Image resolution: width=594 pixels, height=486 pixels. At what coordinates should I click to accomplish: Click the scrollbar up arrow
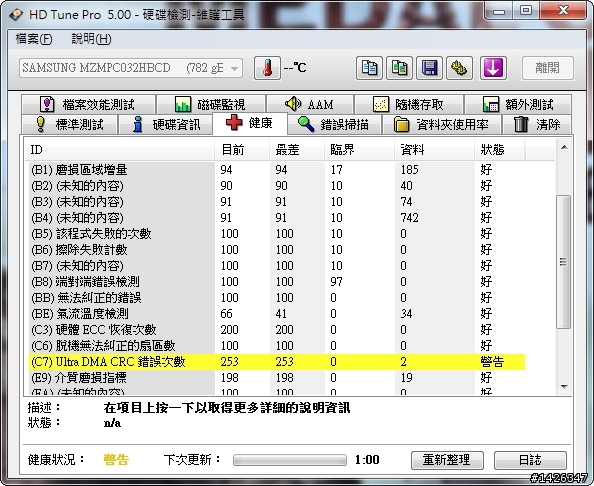point(564,147)
